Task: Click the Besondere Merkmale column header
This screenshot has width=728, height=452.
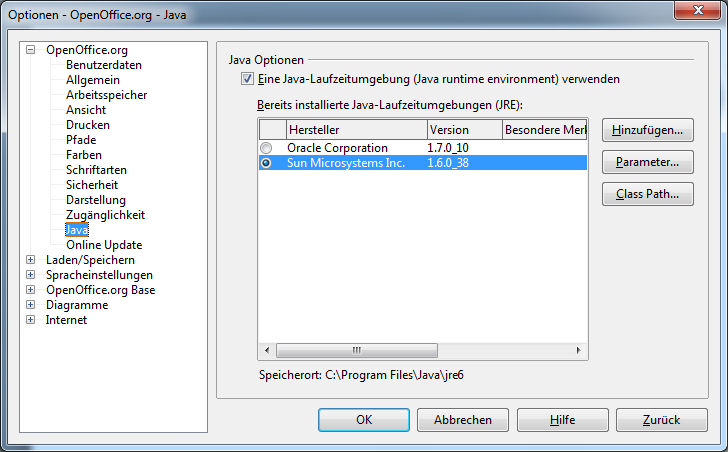Action: click(x=545, y=130)
